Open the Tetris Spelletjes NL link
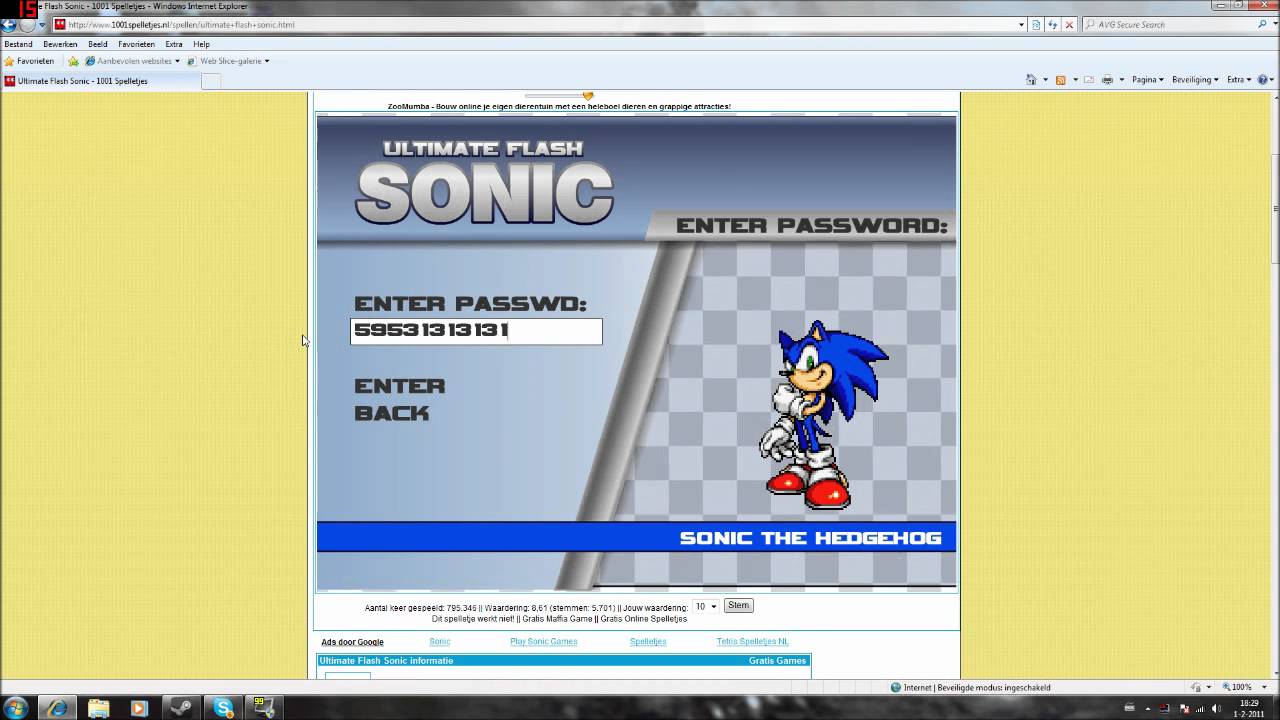Screen dimensions: 1280x720 tap(752, 642)
